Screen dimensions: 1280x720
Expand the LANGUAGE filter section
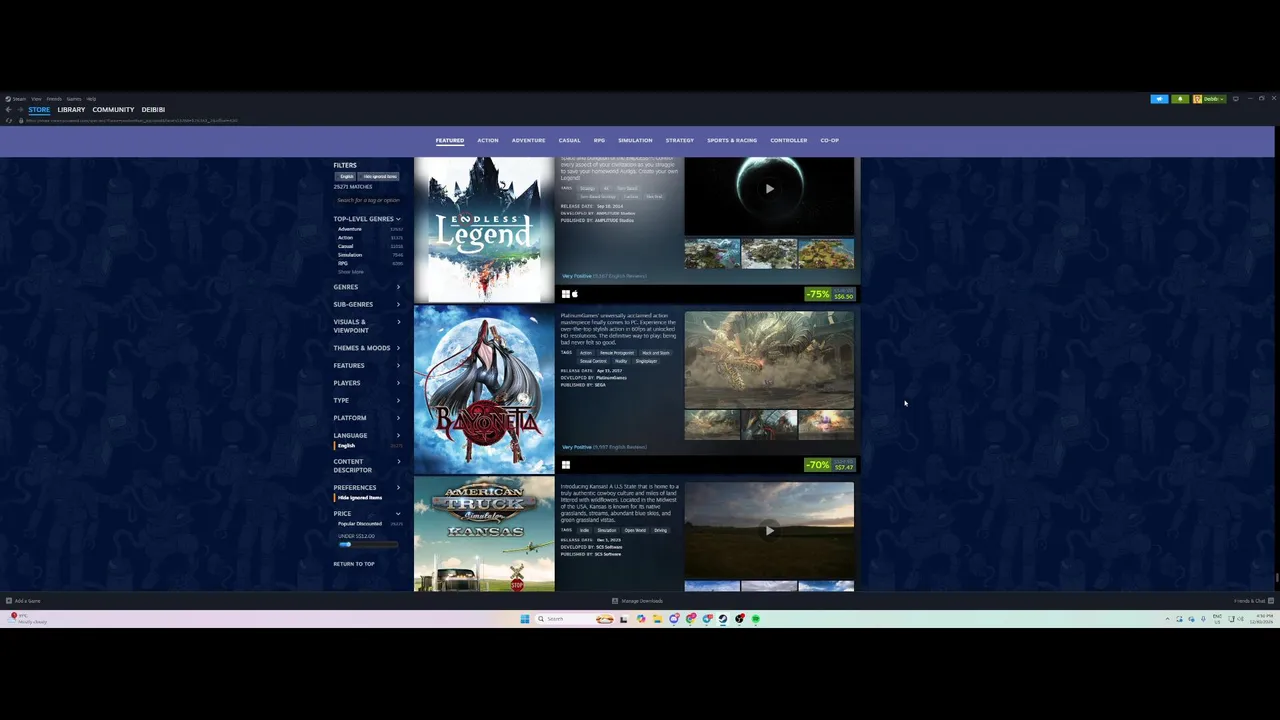pyautogui.click(x=367, y=435)
